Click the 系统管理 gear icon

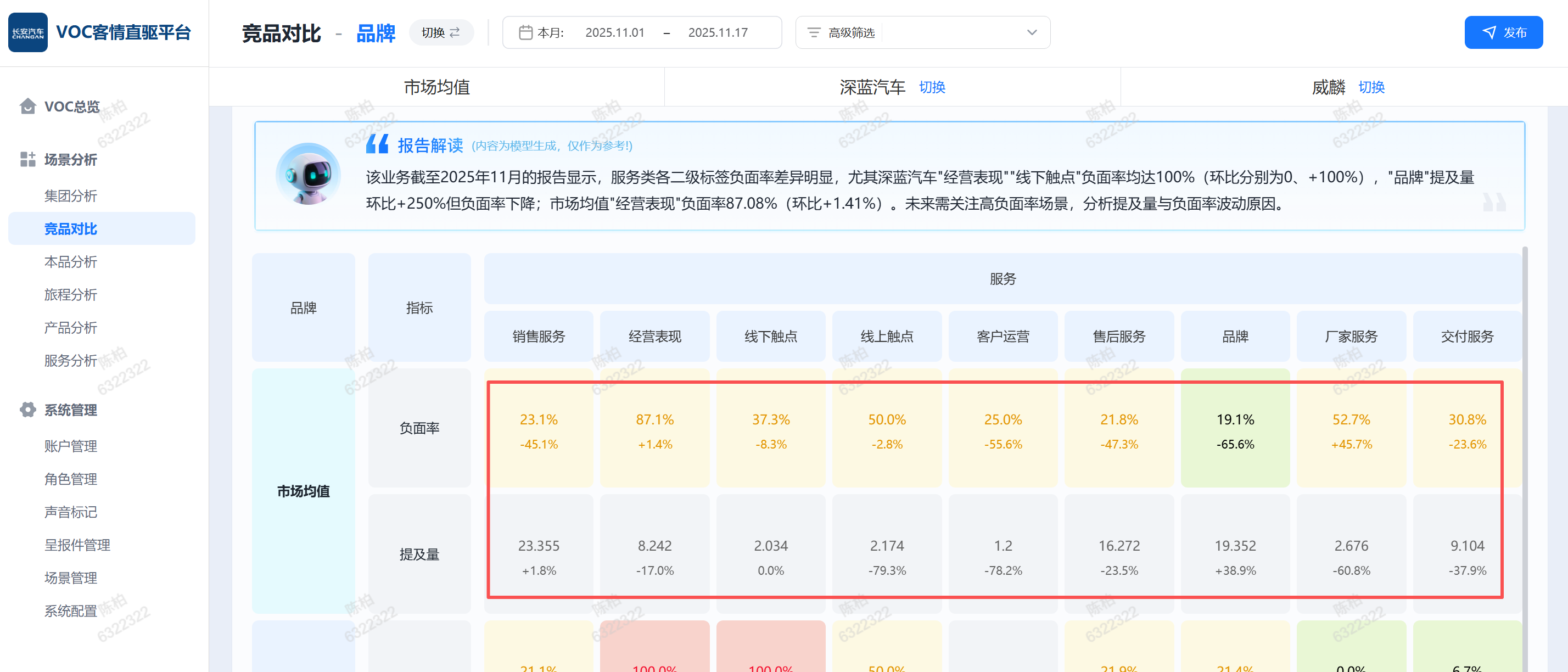point(27,410)
